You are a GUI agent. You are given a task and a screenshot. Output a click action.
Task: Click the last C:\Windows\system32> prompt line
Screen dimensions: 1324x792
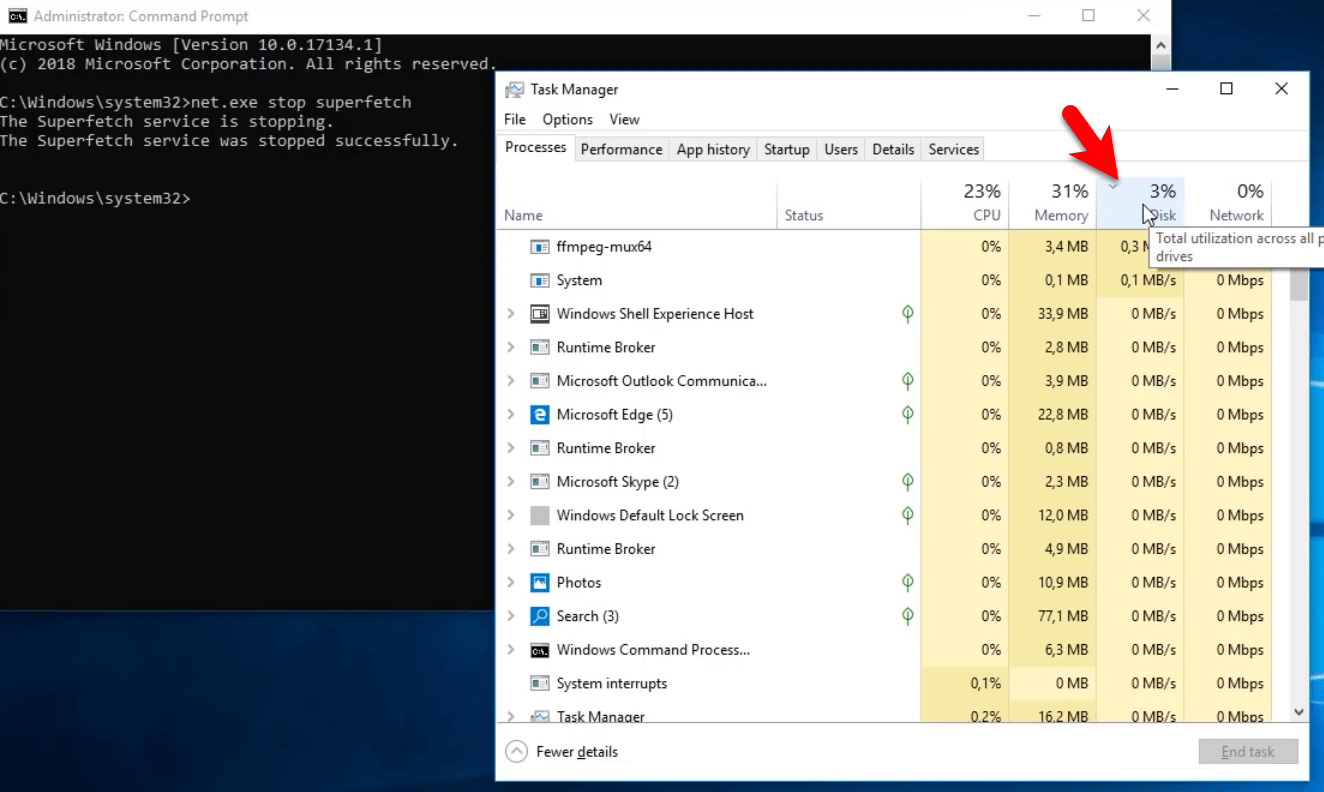pyautogui.click(x=95, y=198)
